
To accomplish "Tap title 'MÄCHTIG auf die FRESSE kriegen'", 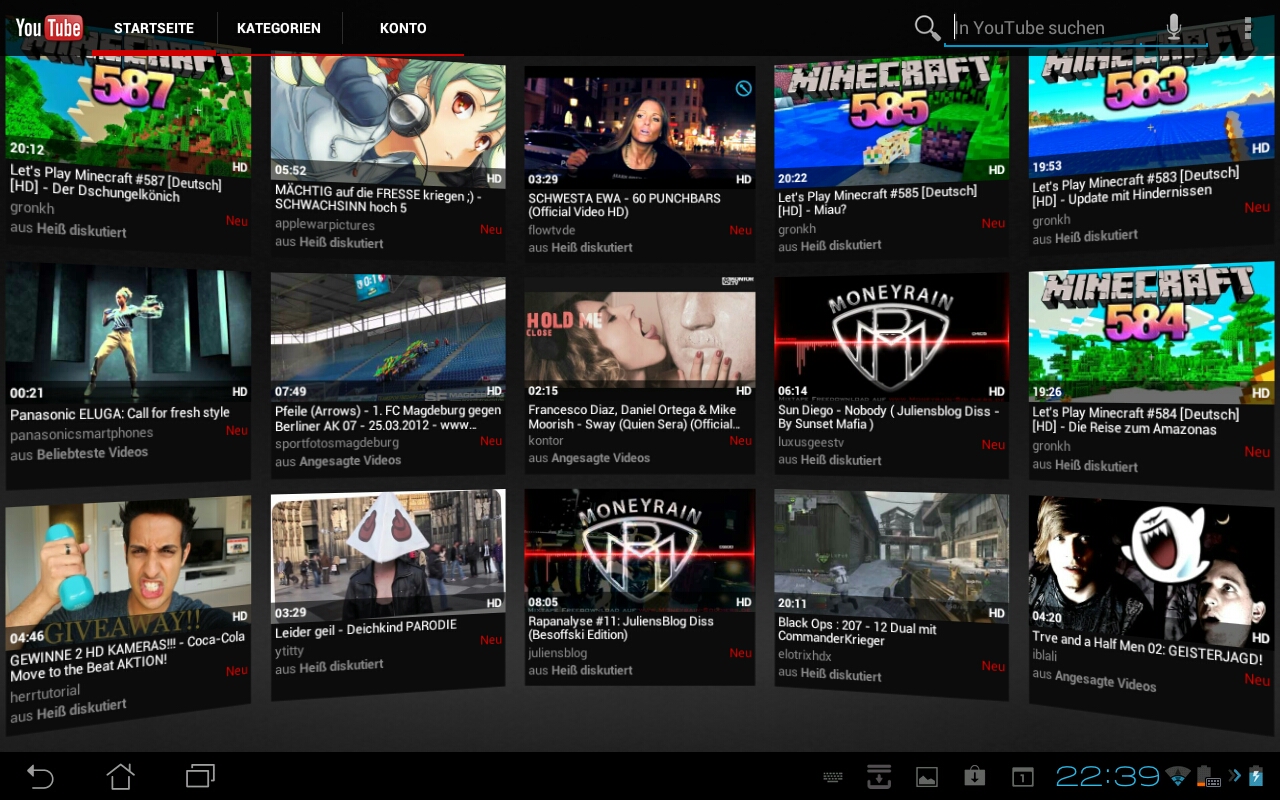I will pos(378,199).
